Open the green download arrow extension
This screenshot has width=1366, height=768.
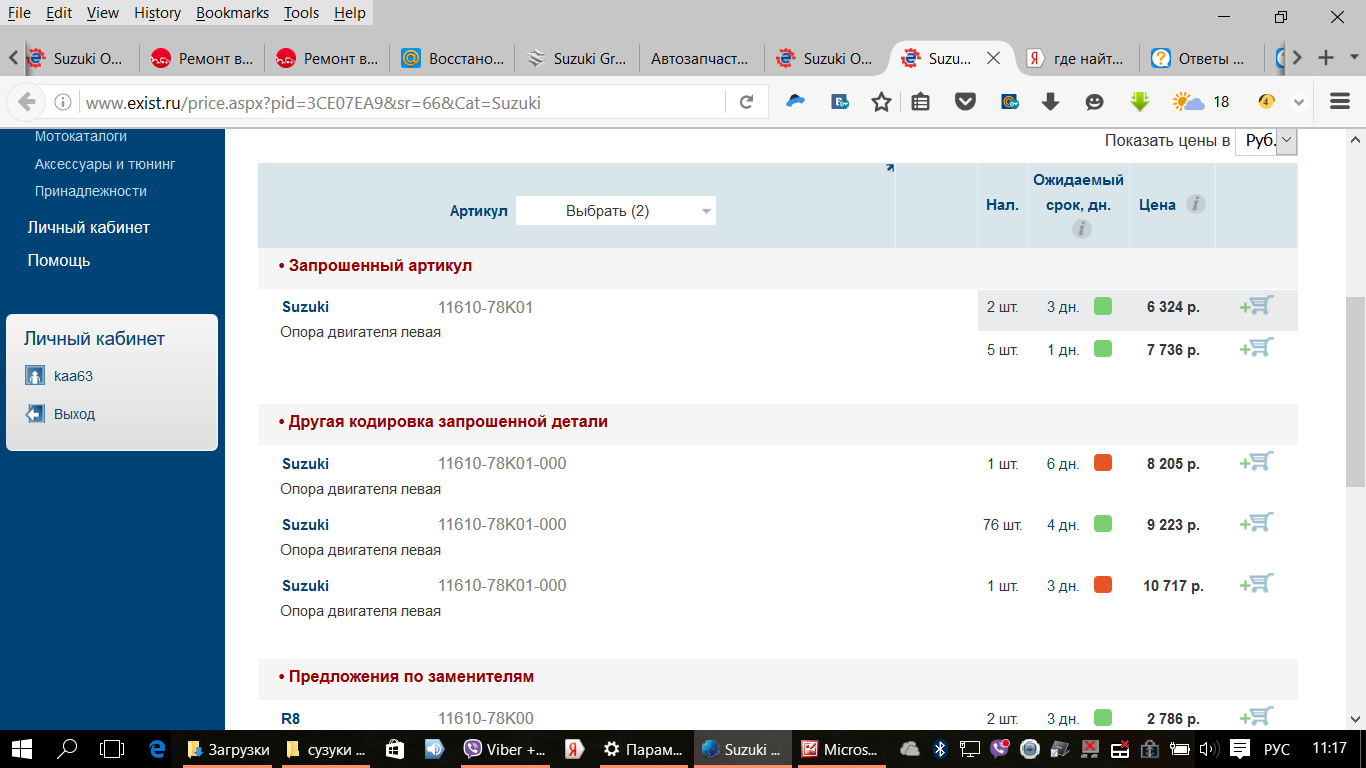coord(1139,102)
